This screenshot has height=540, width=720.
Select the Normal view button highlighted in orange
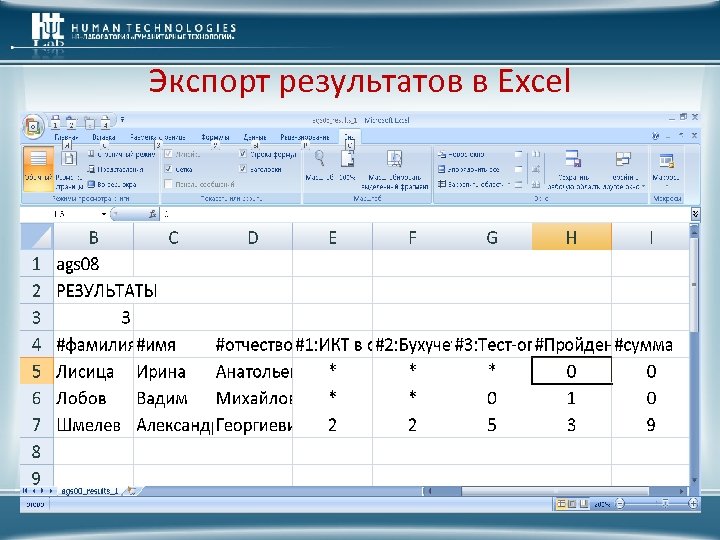point(38,169)
